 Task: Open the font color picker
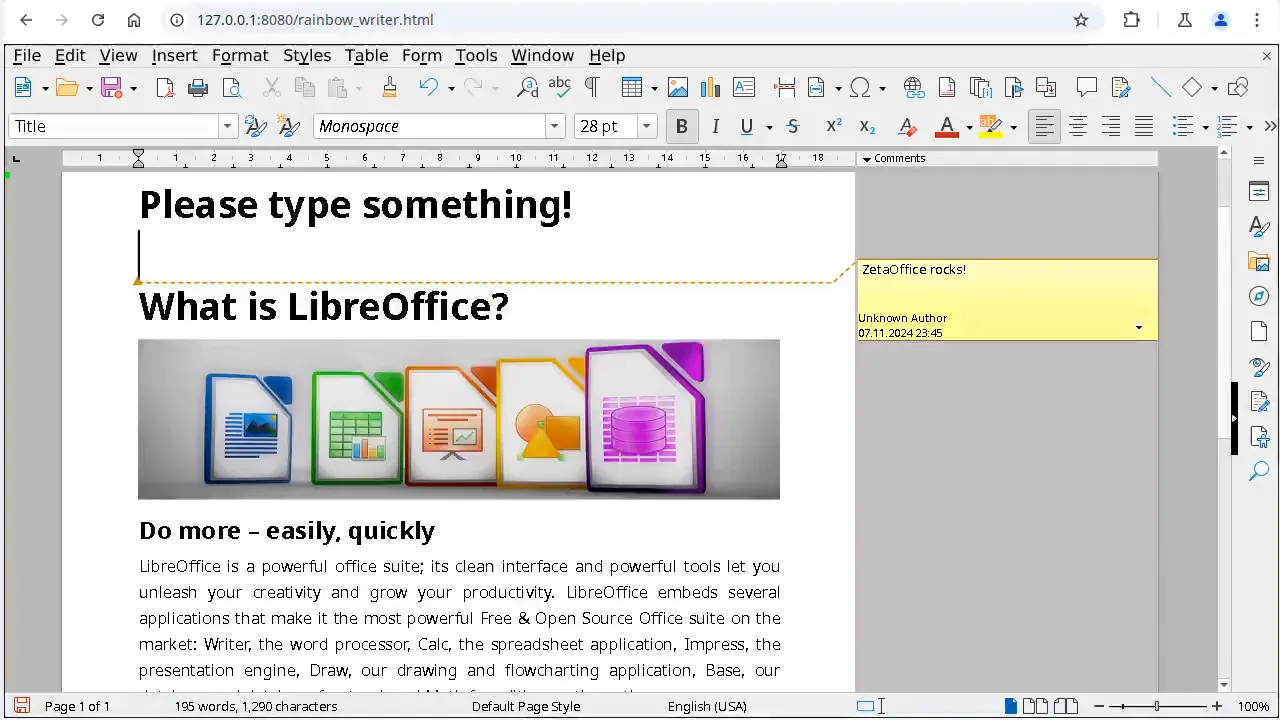968,126
